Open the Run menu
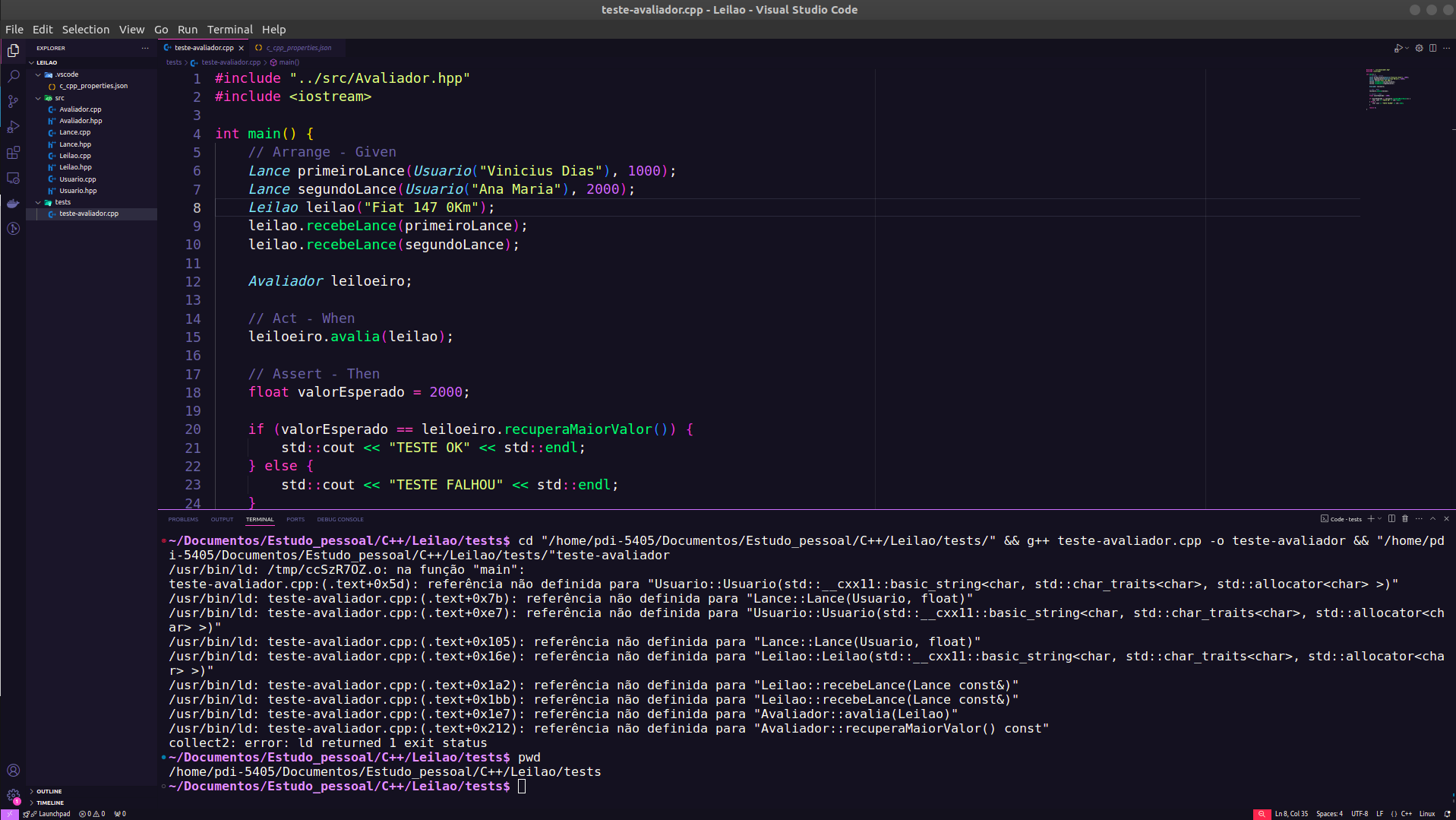This screenshot has height=820, width=1456. (188, 30)
